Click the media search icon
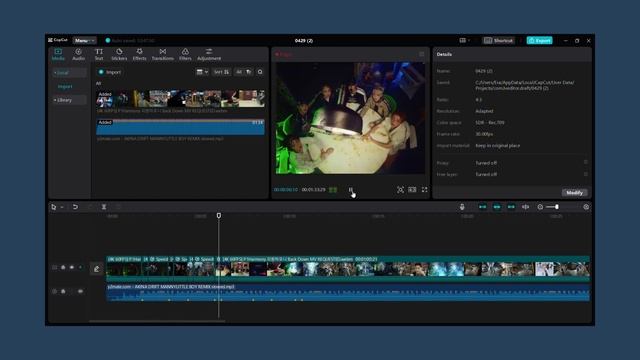 tap(260, 72)
